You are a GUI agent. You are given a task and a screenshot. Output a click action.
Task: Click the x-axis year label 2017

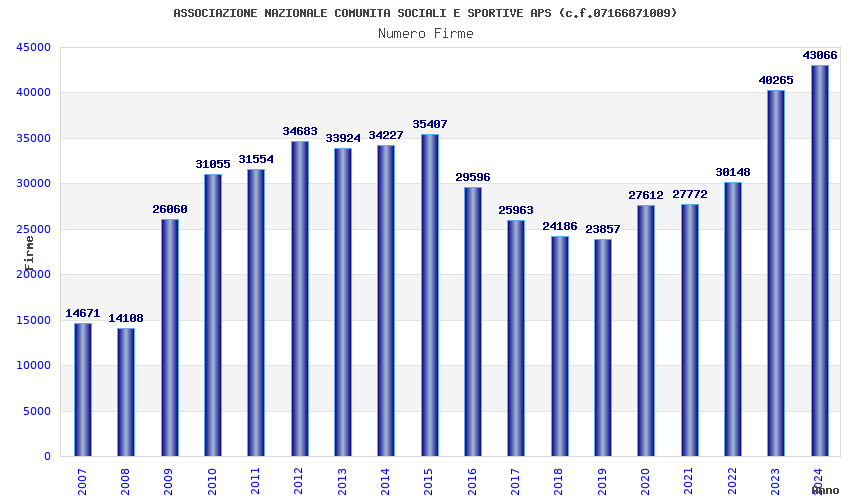pyautogui.click(x=516, y=482)
